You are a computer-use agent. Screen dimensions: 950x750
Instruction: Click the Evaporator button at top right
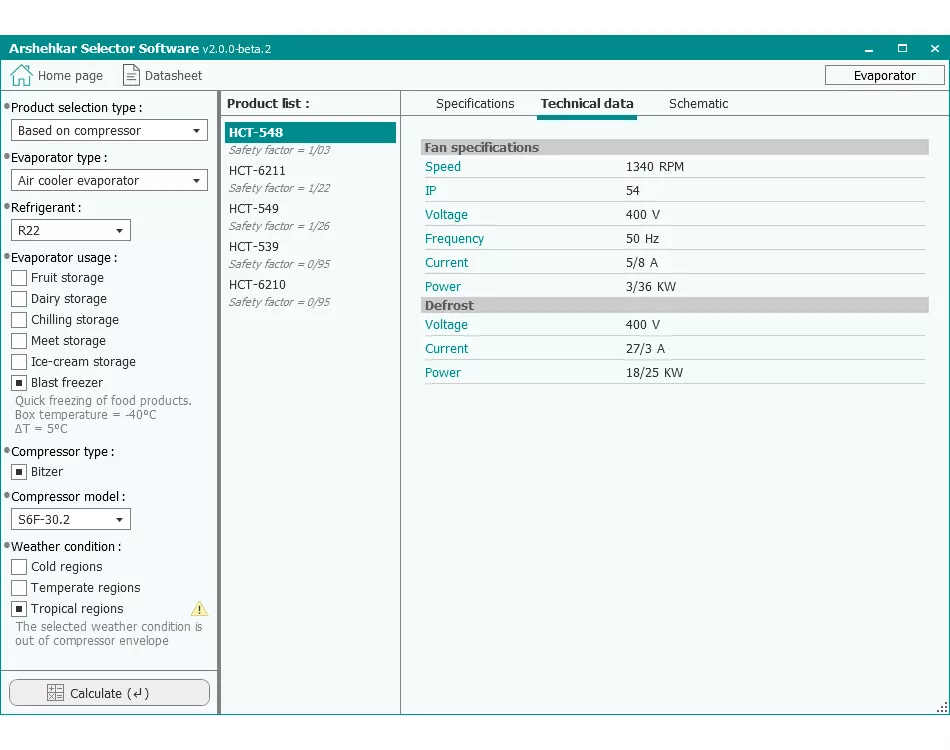tap(884, 75)
